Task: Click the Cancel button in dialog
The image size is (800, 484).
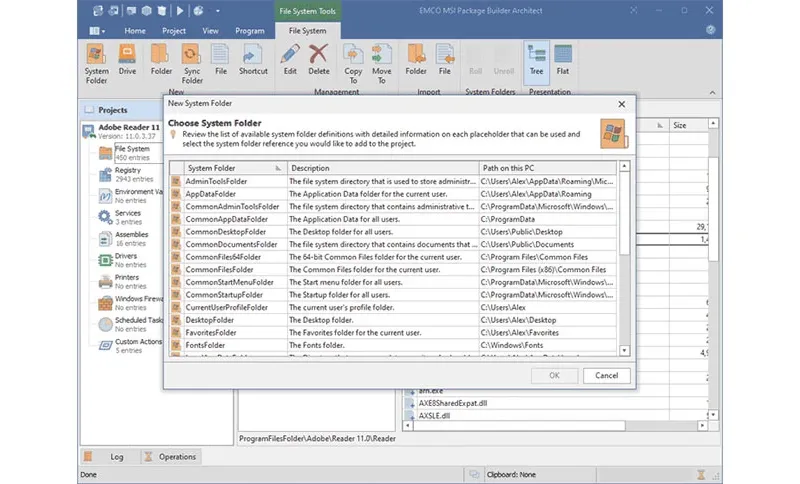Action: click(x=606, y=375)
